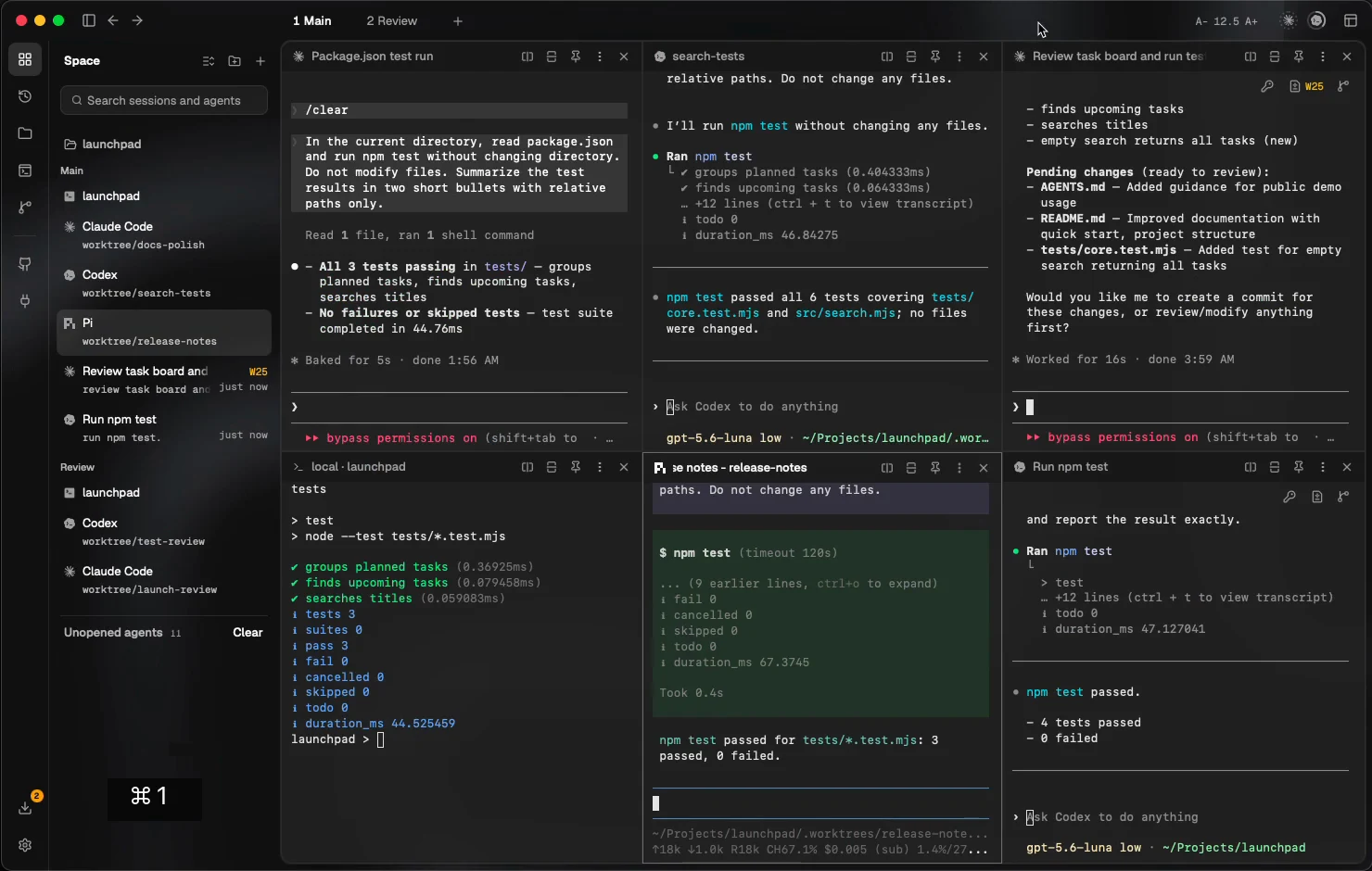
Task: Switch to the 1 Main tab
Action: pyautogui.click(x=312, y=20)
